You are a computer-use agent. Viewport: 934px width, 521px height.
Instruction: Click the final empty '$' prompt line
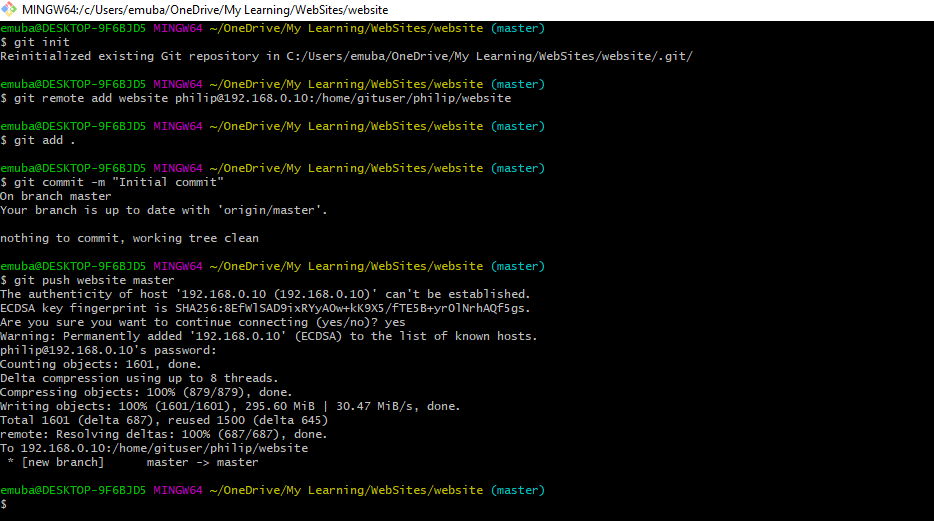pos(4,504)
